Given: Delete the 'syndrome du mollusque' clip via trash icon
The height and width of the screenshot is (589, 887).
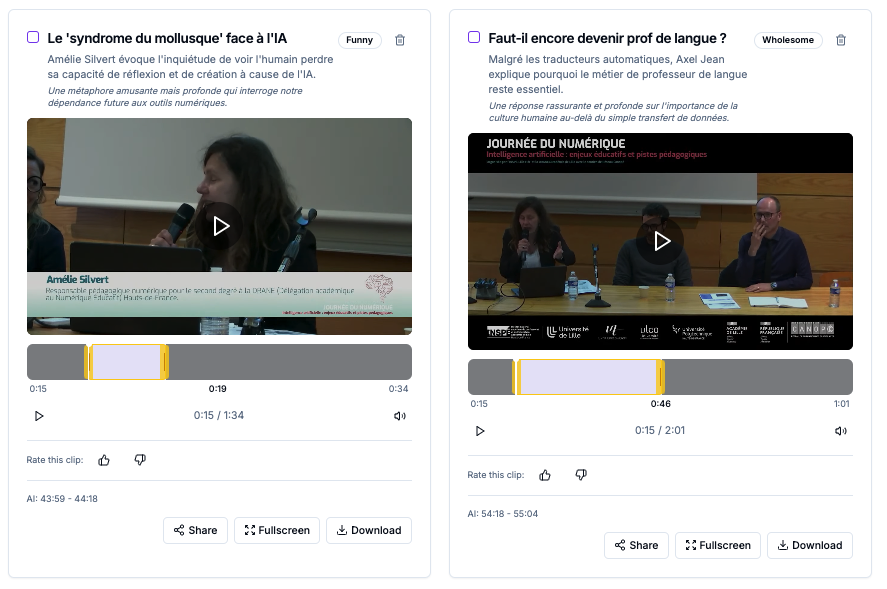Looking at the screenshot, I should 400,40.
